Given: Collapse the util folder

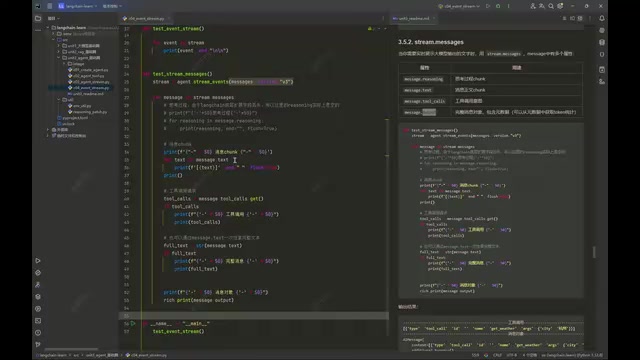Looking at the screenshot, I should (x=59, y=100).
